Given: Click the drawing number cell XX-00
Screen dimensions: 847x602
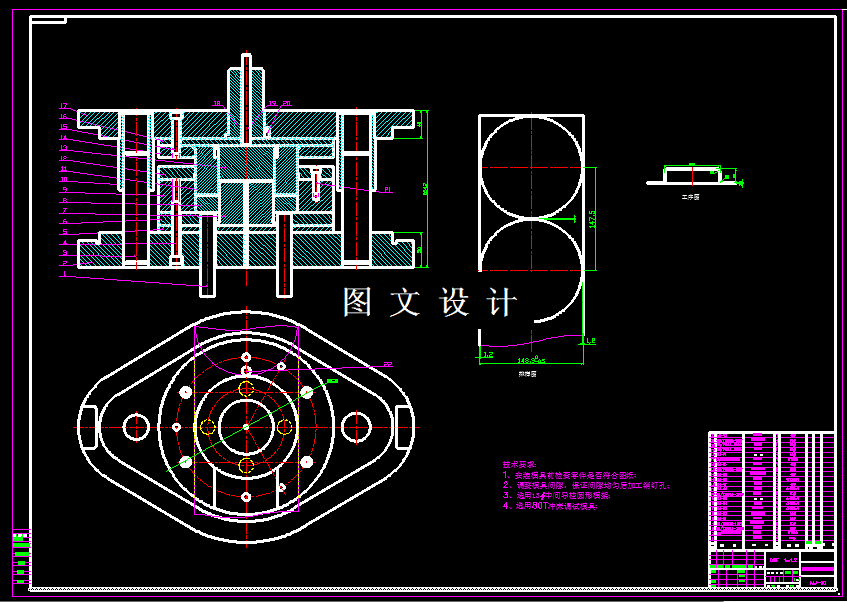Looking at the screenshot, I should (818, 583).
